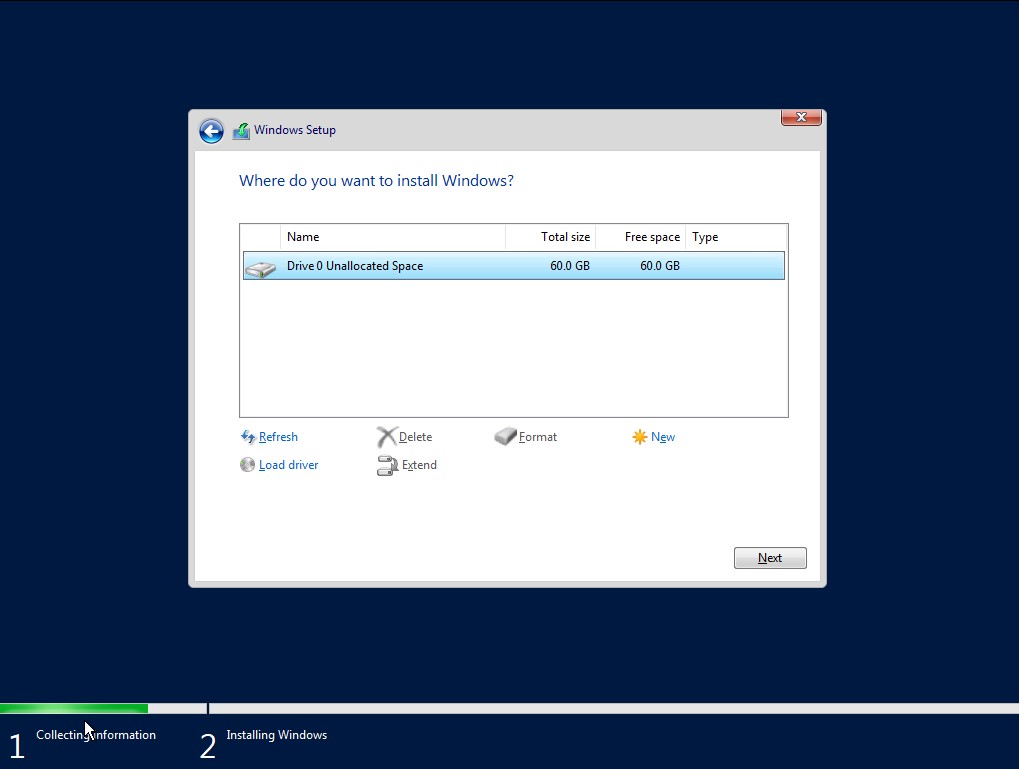
Task: Select the Collecting information step
Action: [96, 734]
